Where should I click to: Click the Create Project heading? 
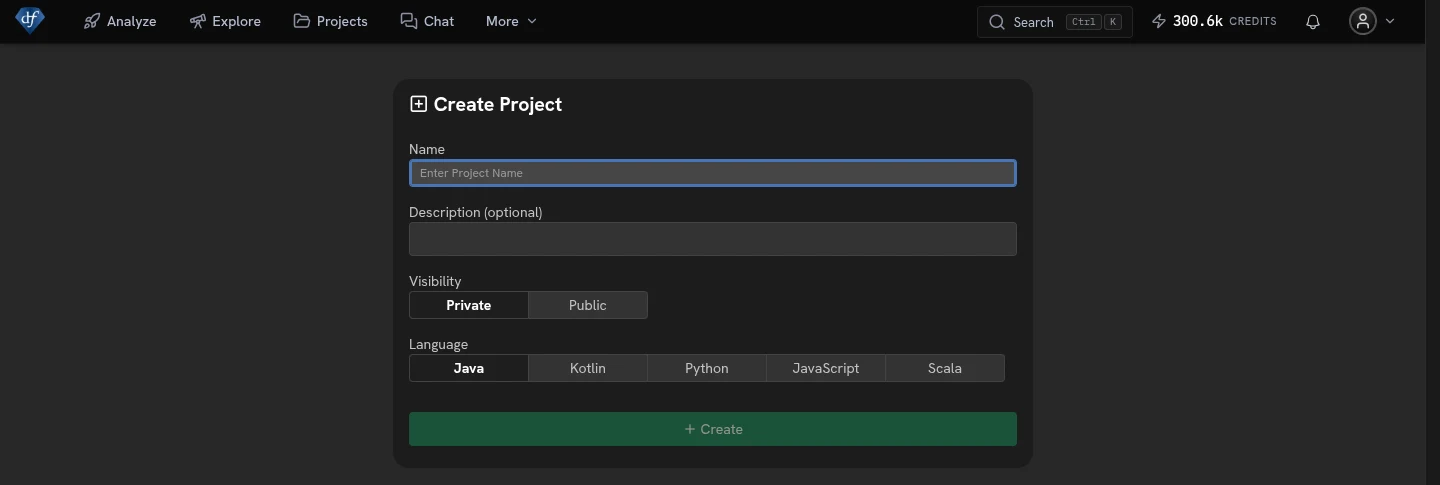498,104
